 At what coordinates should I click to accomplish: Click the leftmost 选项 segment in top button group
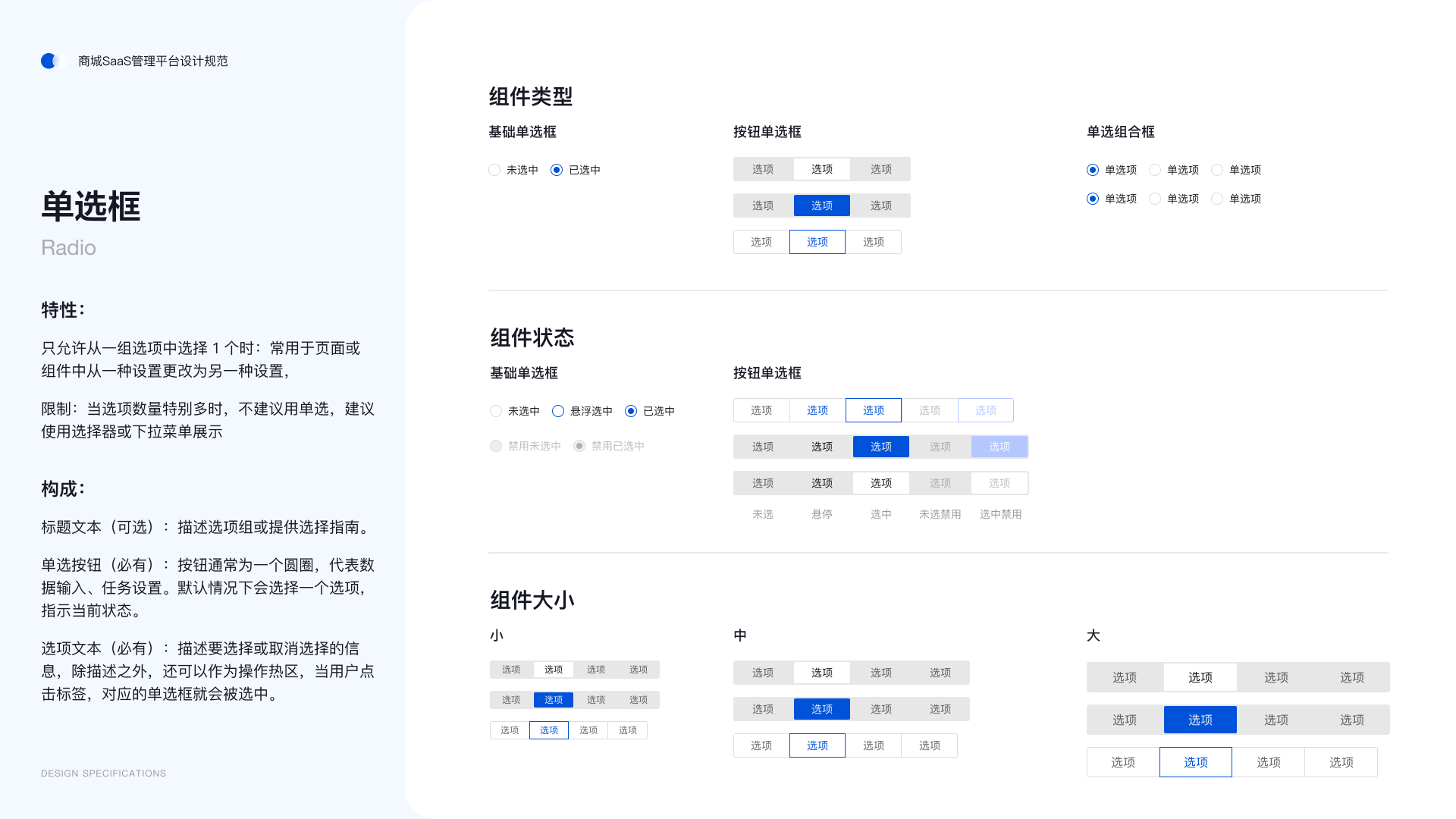coord(762,168)
